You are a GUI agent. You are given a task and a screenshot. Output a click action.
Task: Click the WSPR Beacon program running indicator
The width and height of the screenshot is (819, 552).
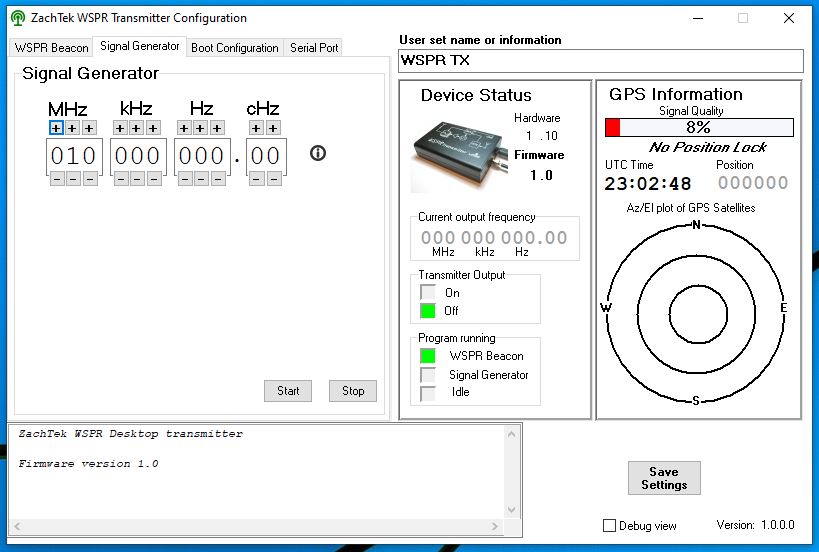[428, 356]
